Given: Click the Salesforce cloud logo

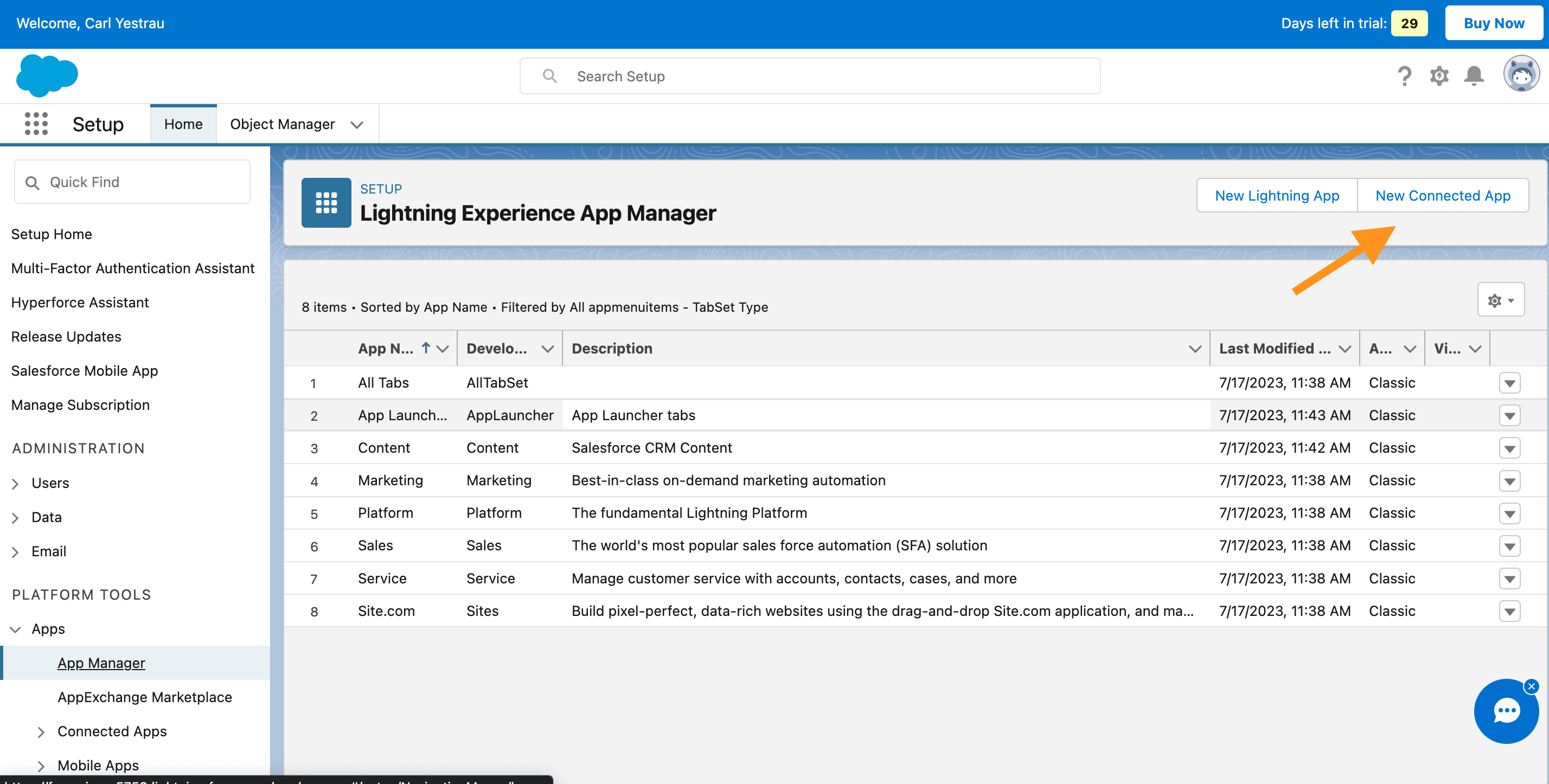Looking at the screenshot, I should tap(47, 76).
